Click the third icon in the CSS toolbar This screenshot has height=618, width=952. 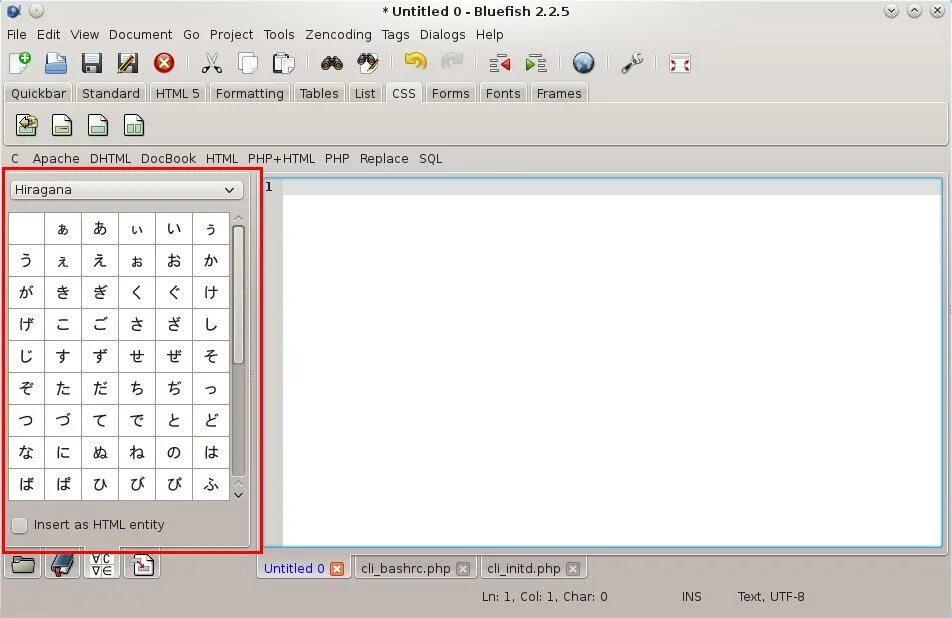coord(98,125)
